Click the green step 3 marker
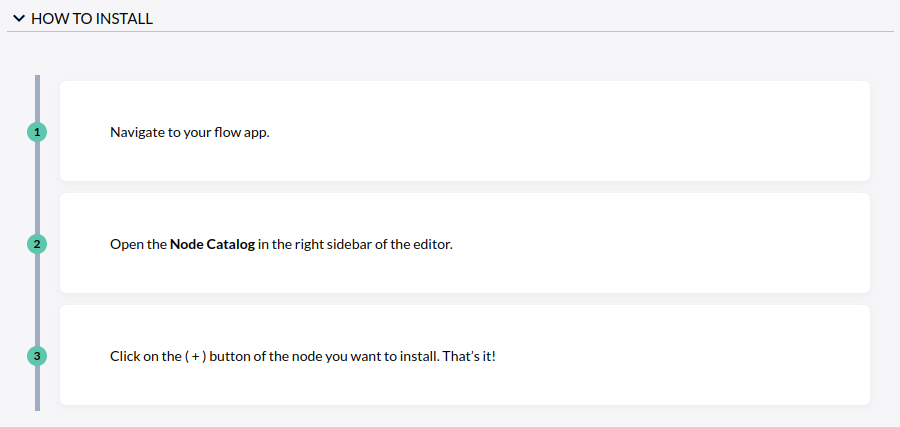The image size is (900, 427). [37, 356]
